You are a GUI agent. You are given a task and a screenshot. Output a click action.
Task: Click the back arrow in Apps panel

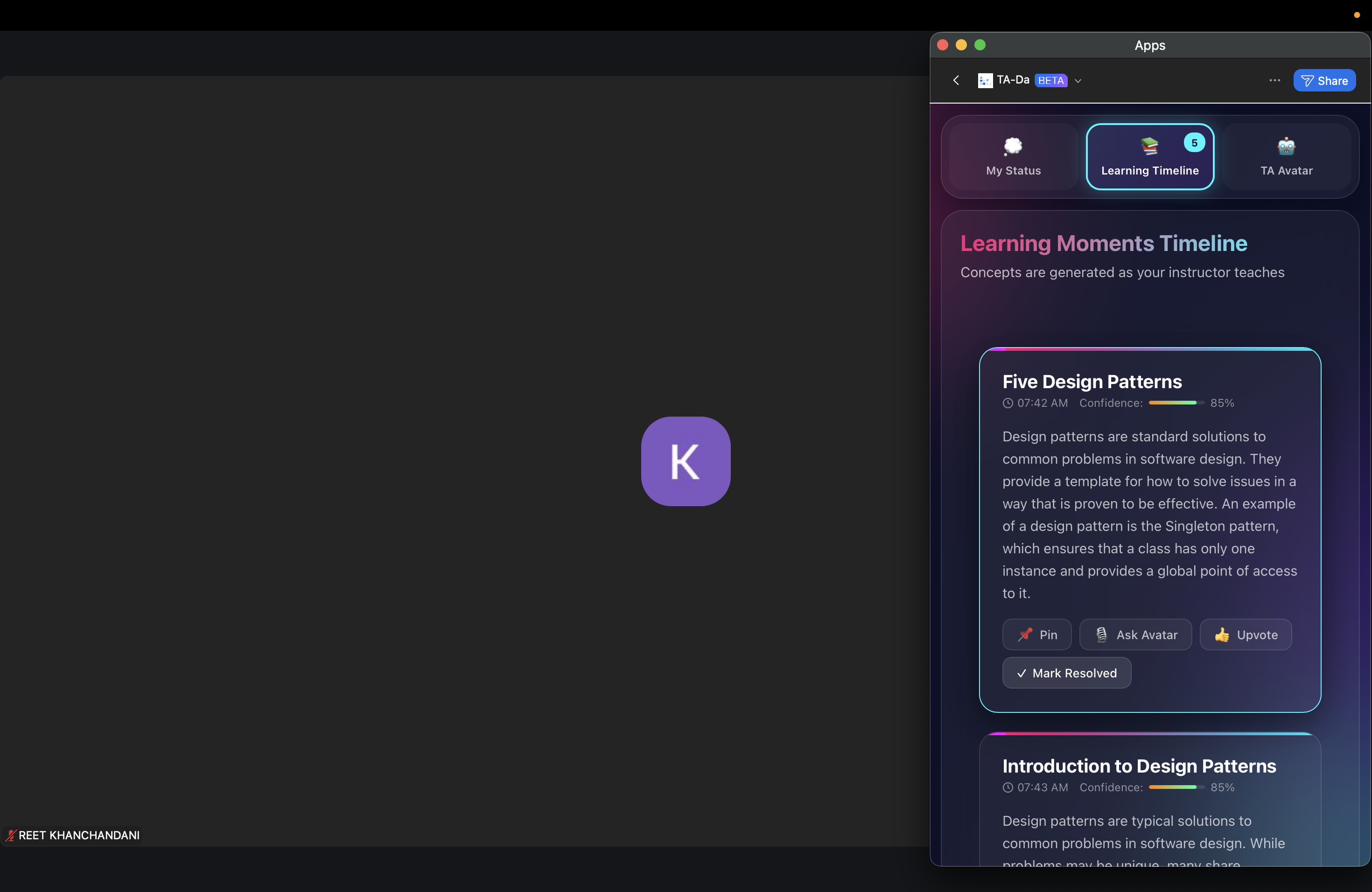click(956, 80)
